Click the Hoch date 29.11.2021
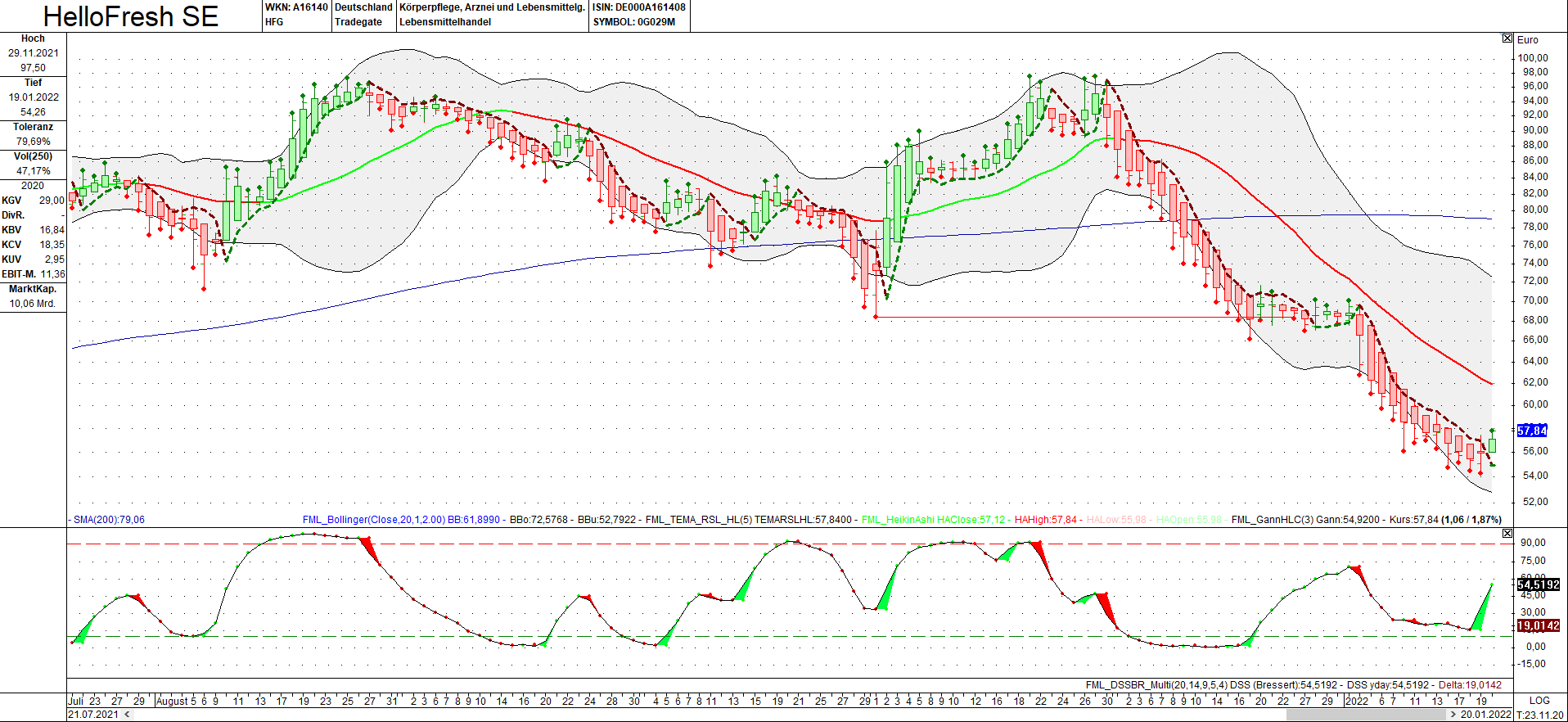Screen dimensions: 1568x722 tap(34, 53)
